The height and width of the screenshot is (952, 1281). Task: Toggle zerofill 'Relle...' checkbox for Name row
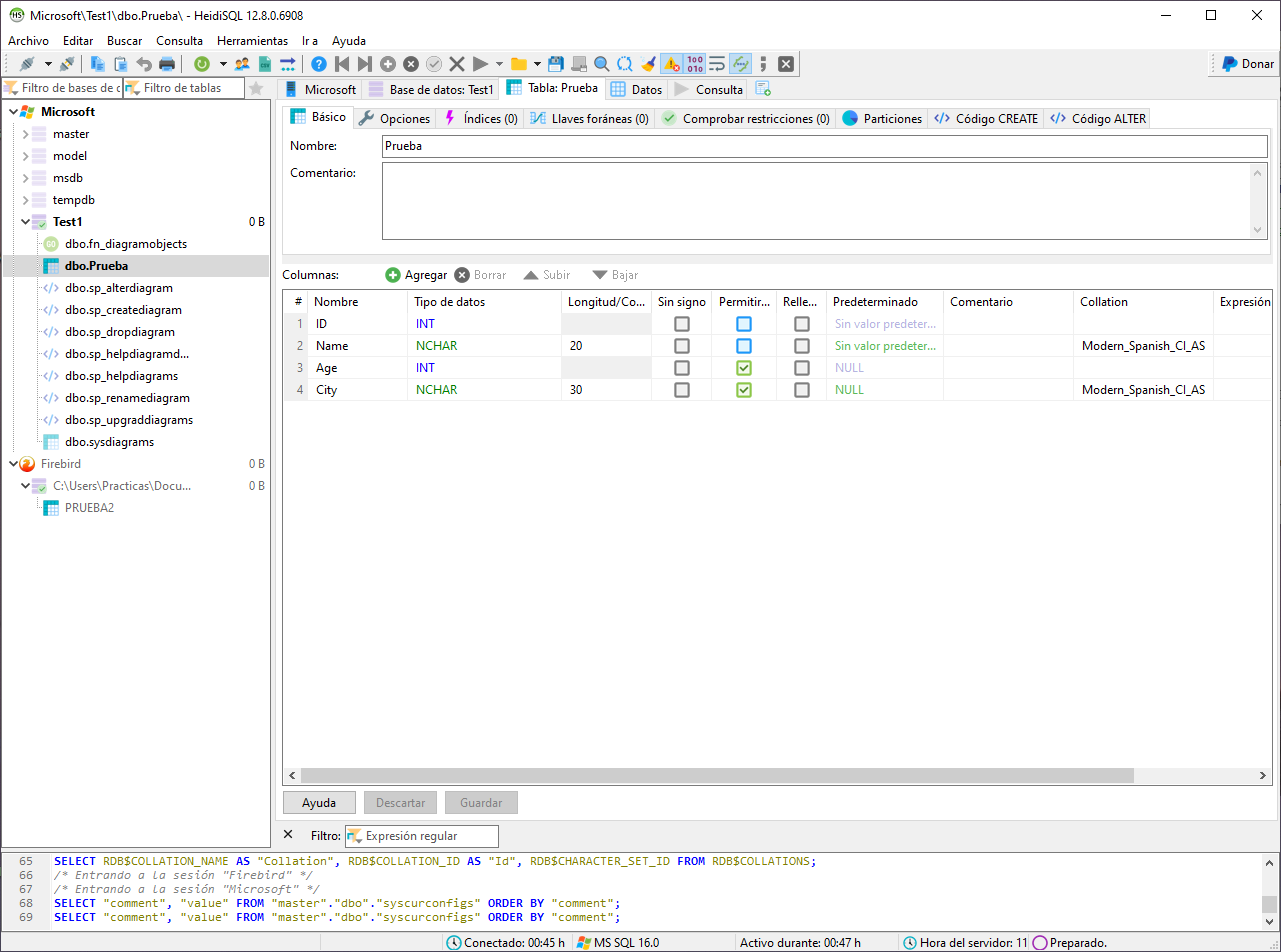click(802, 346)
